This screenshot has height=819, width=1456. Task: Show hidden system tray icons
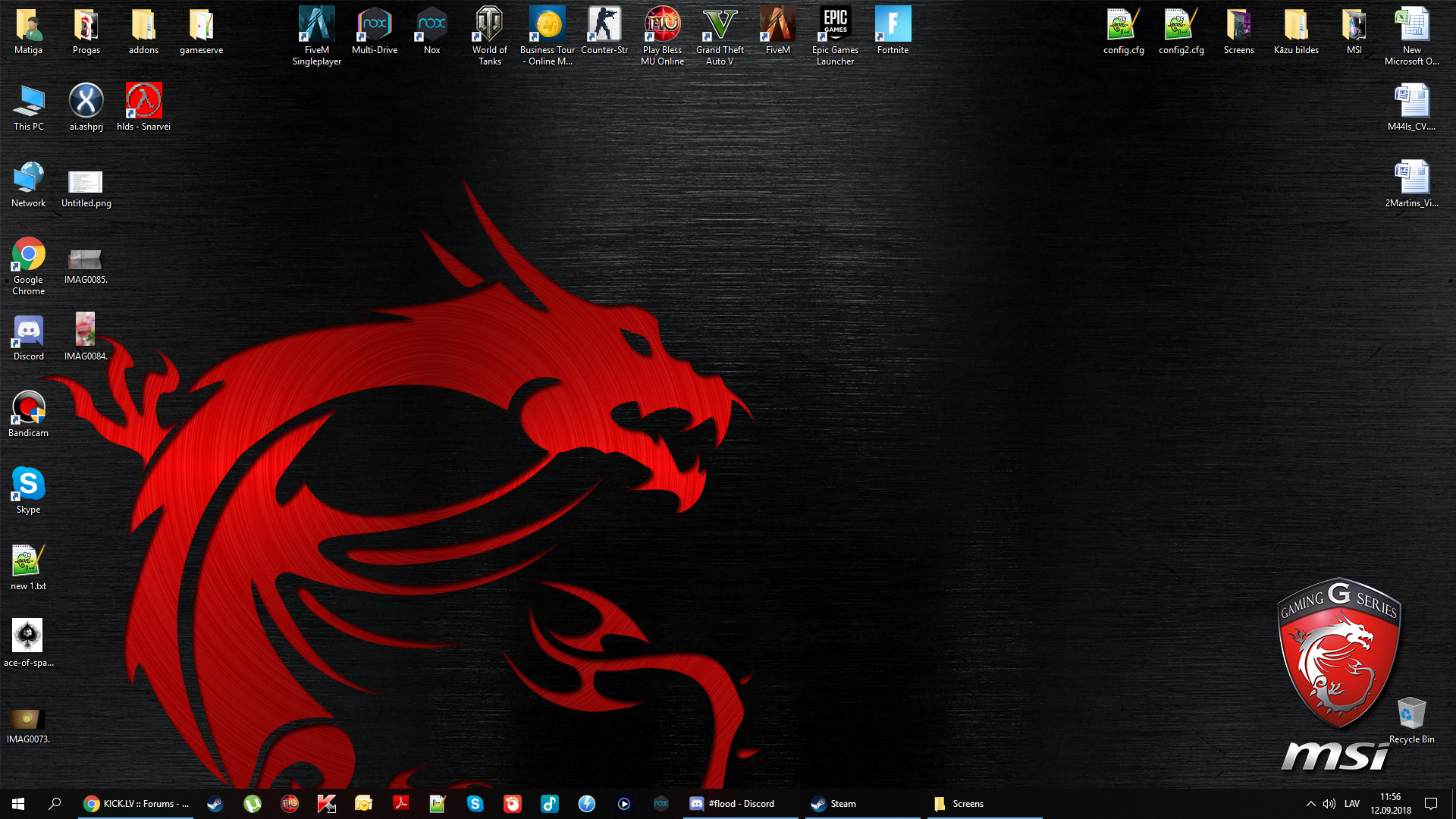click(x=1310, y=804)
